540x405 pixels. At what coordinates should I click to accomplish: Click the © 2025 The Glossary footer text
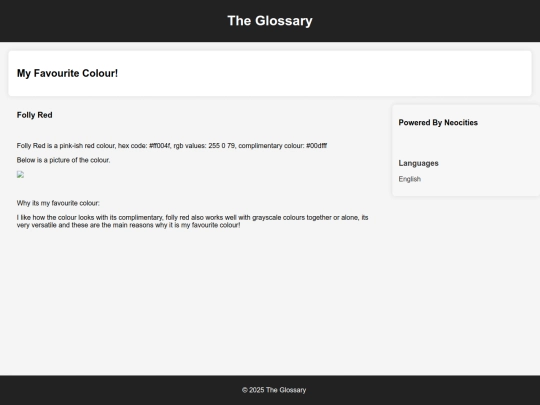point(274,390)
